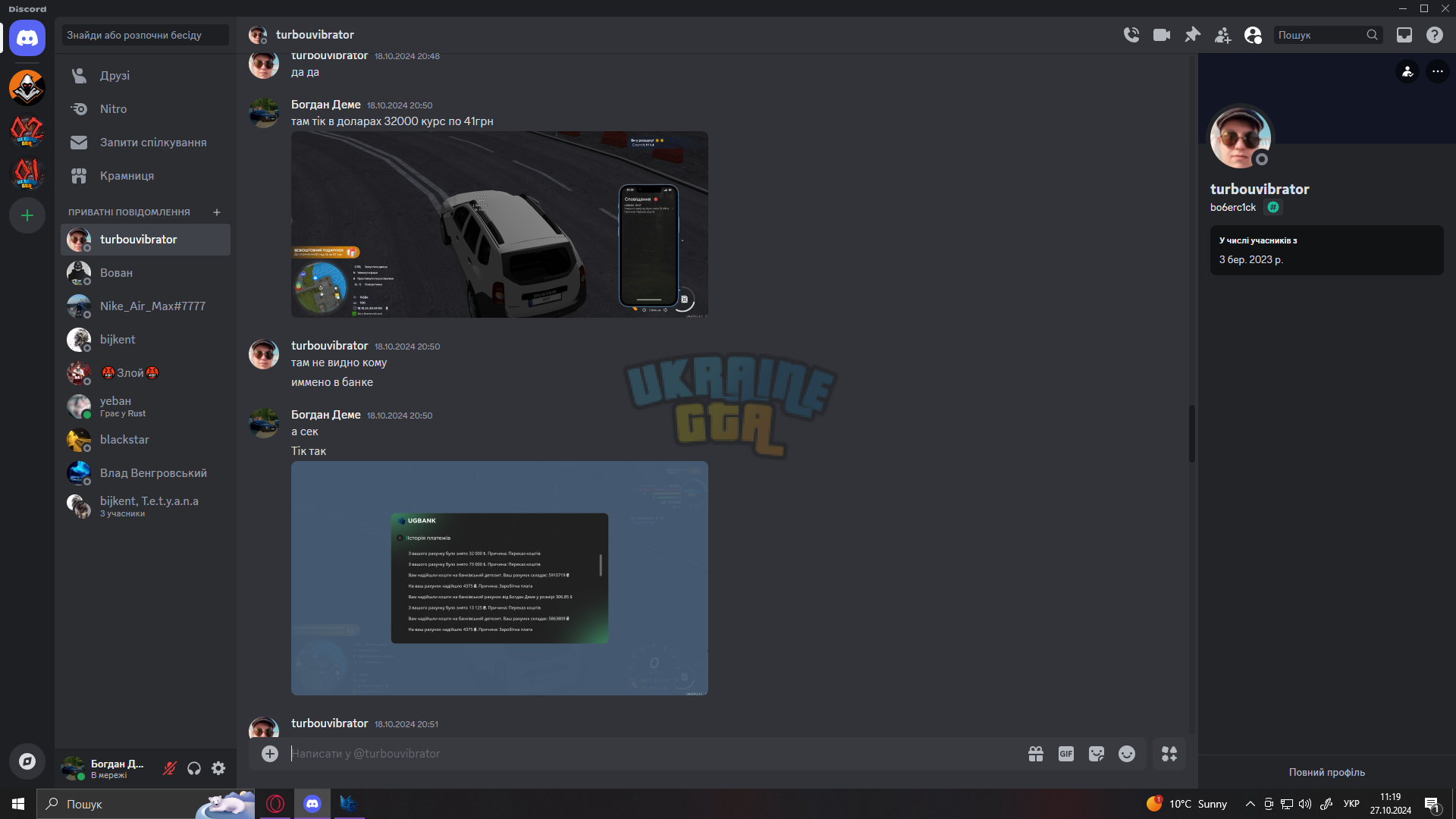The image size is (1456, 819).
Task: Open the yeban conversation playing Rust
Action: coord(146,406)
